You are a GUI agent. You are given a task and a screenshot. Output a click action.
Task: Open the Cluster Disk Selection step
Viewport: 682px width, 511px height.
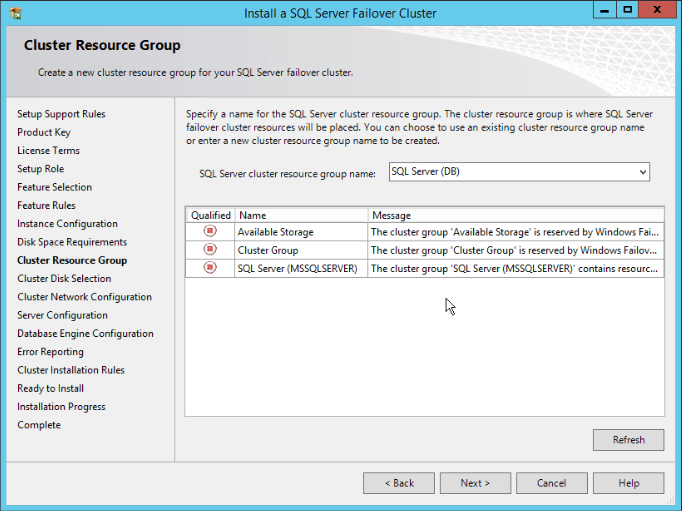point(64,279)
